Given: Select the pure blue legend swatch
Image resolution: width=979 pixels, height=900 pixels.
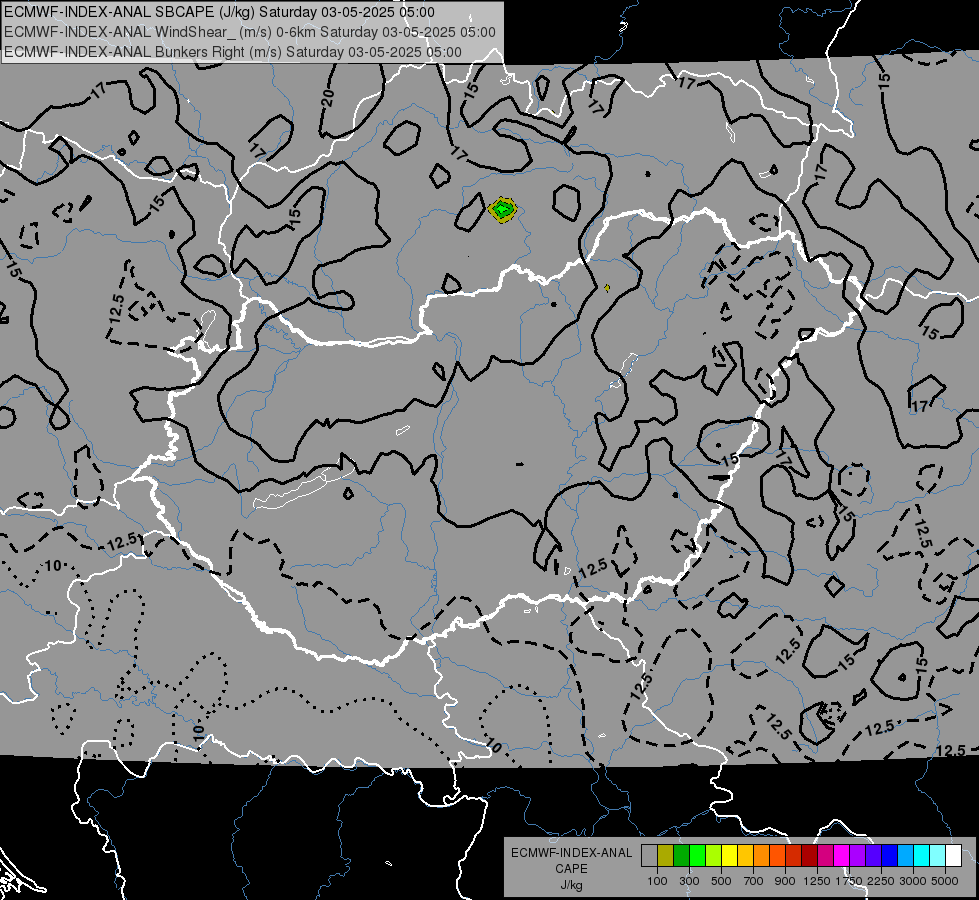Looking at the screenshot, I should point(889,855).
